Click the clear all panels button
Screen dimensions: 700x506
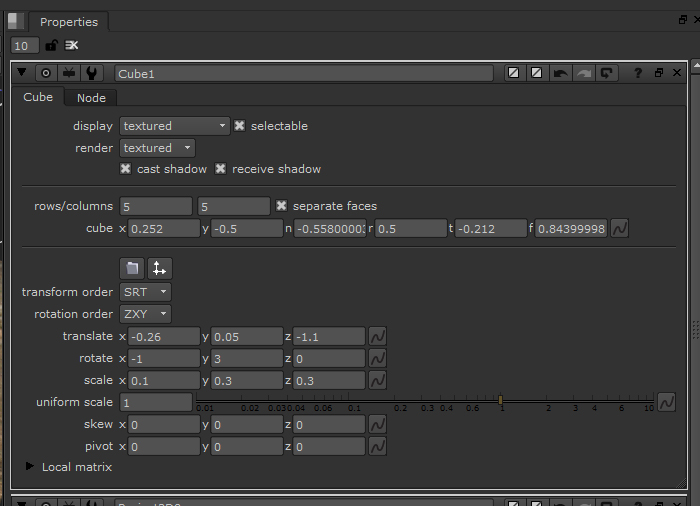coord(72,45)
